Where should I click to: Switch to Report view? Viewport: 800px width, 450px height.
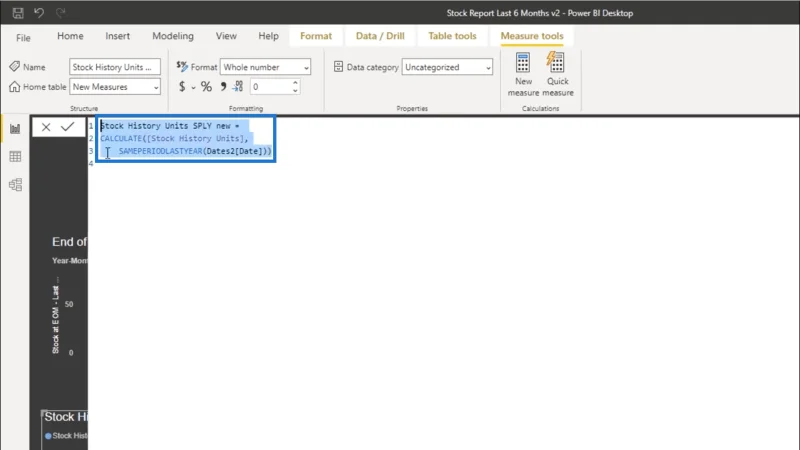(15, 129)
